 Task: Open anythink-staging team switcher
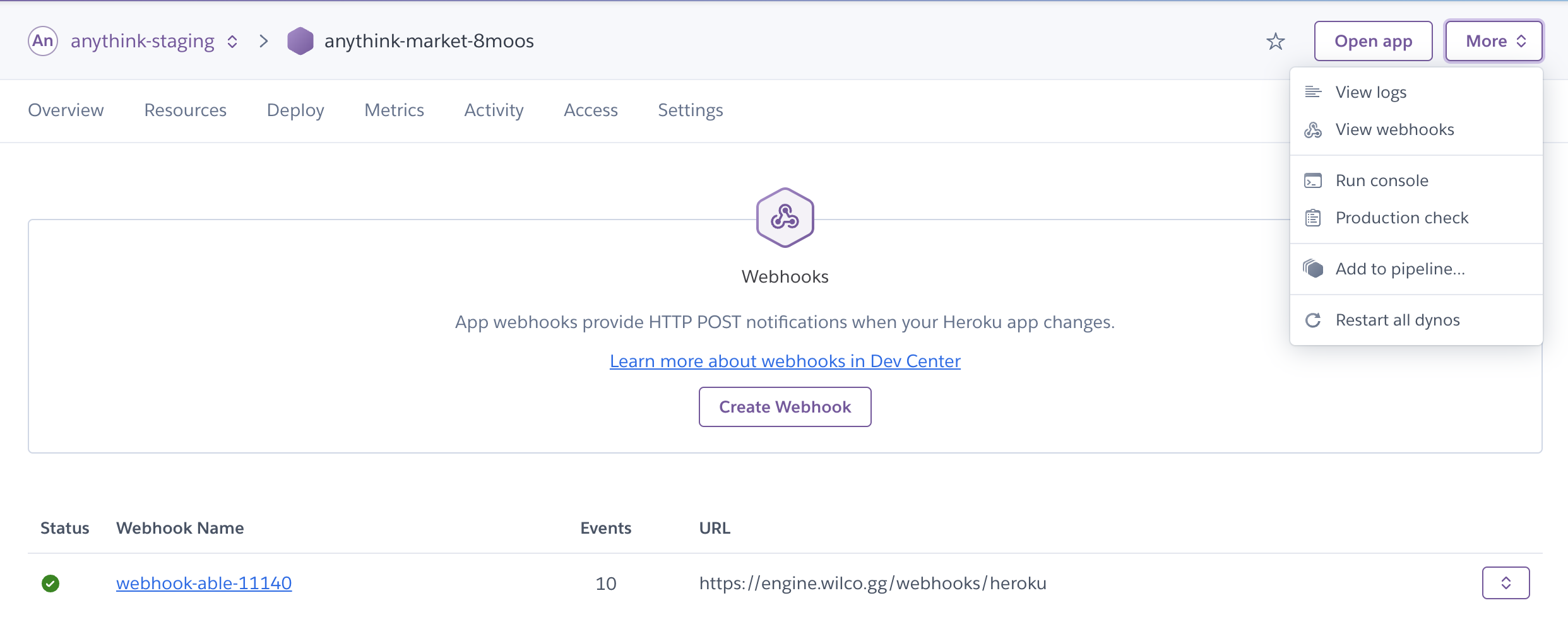click(154, 41)
